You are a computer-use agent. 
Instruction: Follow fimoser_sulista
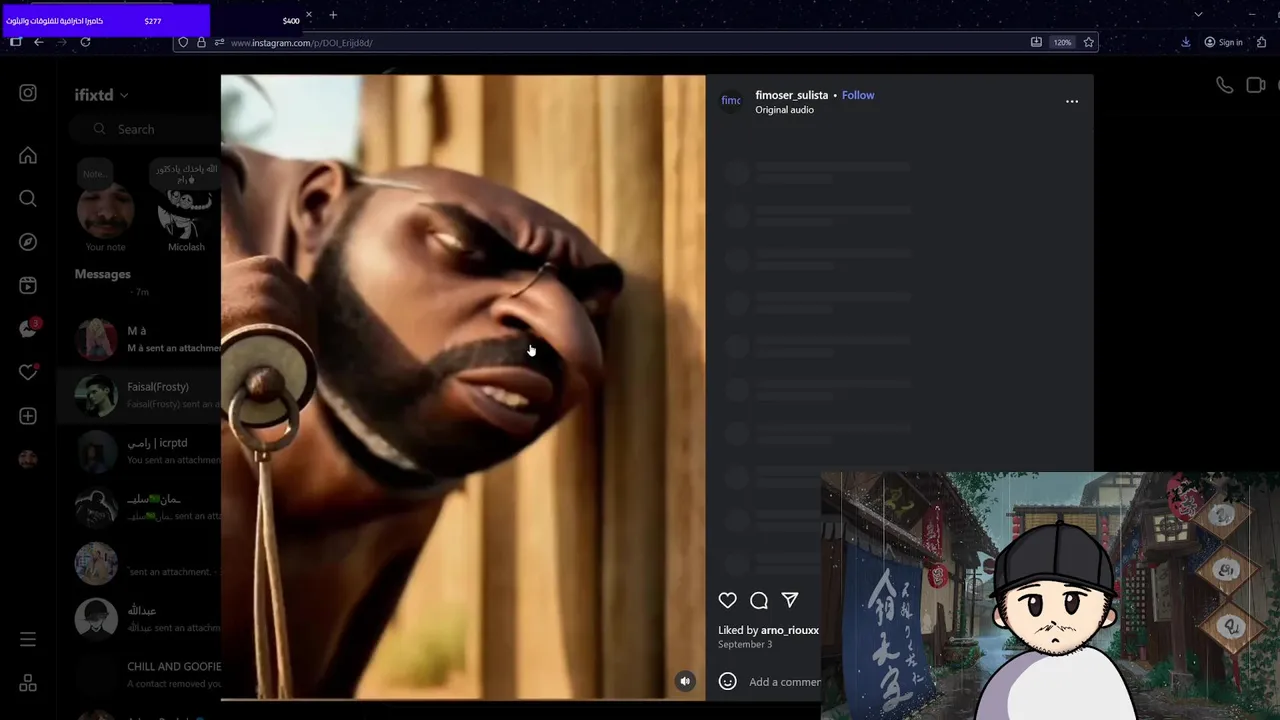click(x=858, y=95)
